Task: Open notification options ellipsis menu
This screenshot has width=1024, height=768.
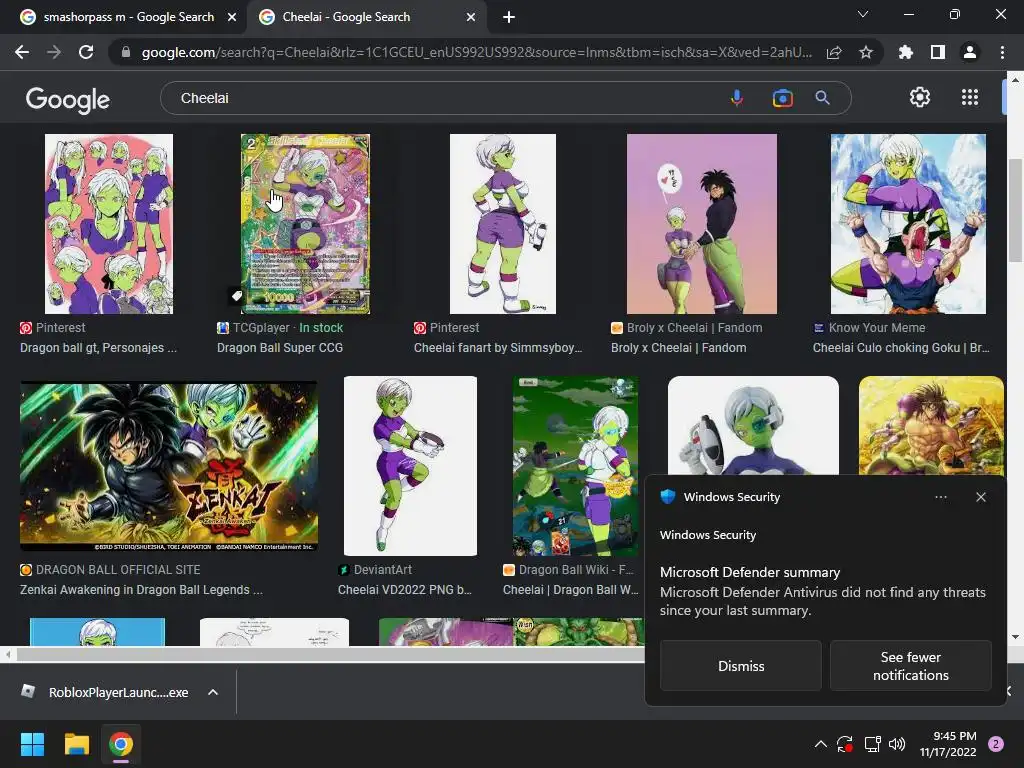Action: [940, 497]
